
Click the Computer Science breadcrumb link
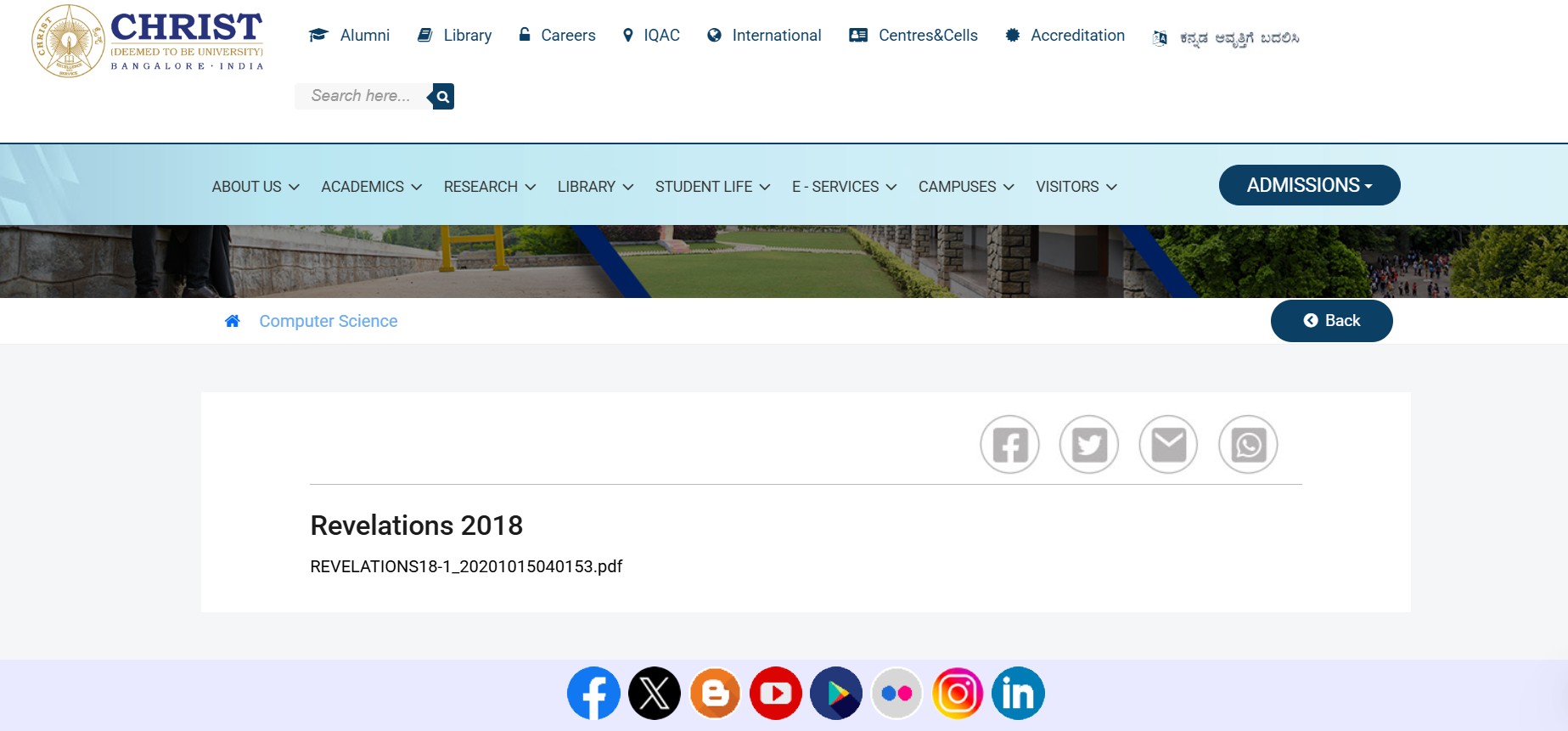pos(329,321)
